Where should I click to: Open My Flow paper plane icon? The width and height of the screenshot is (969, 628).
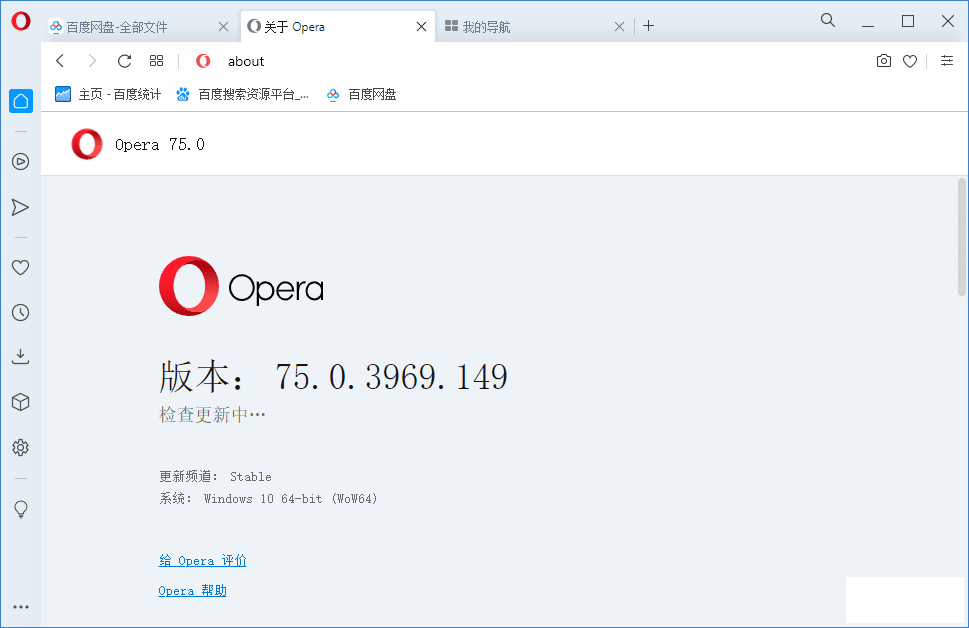(20, 207)
